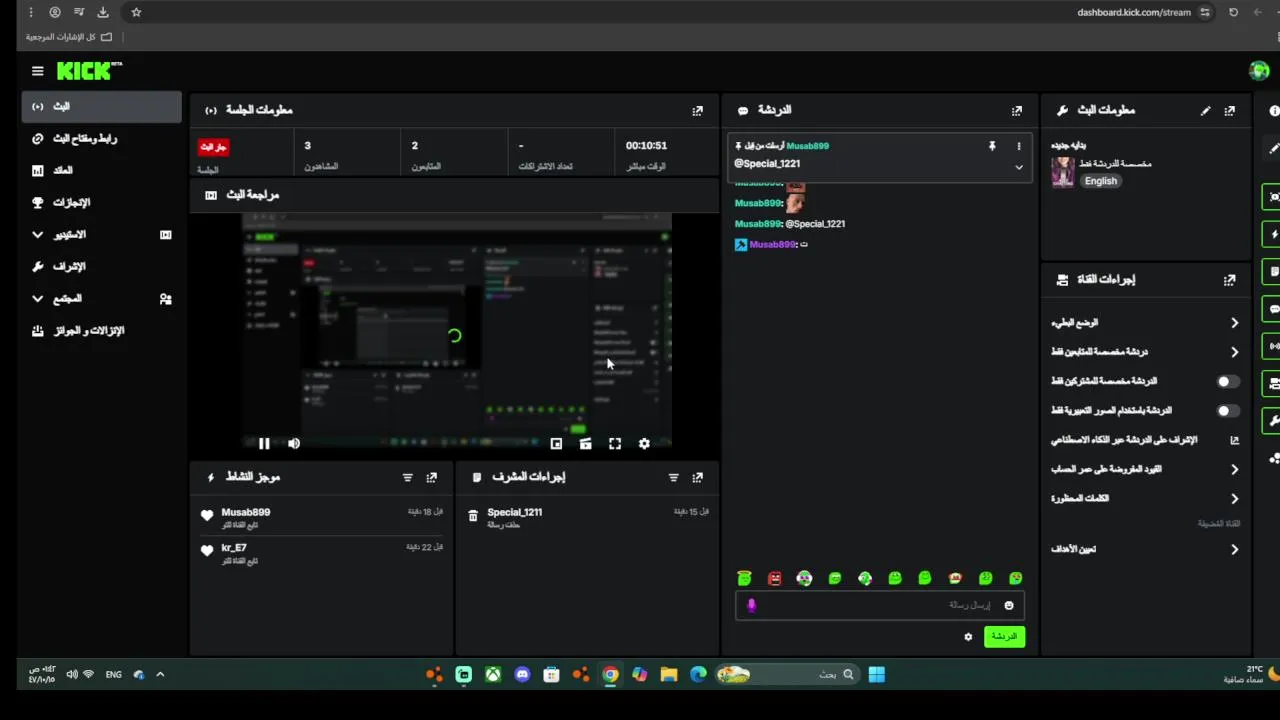Pop out the moderator actions (إجراءات المشرف) panel

point(698,478)
